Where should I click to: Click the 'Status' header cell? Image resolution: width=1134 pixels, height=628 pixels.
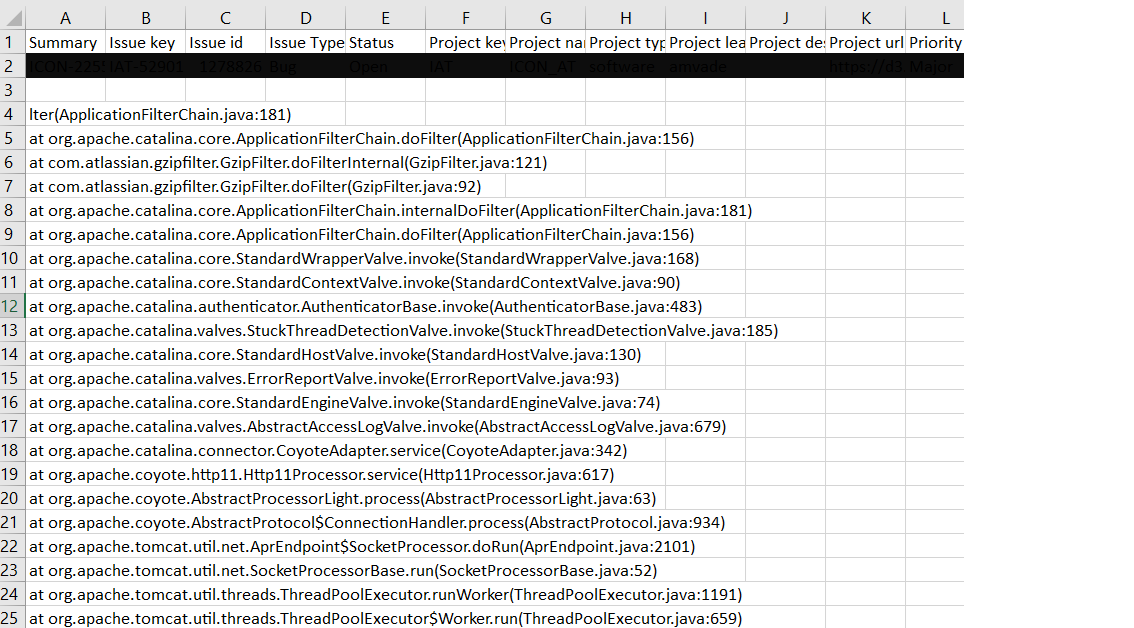385,42
